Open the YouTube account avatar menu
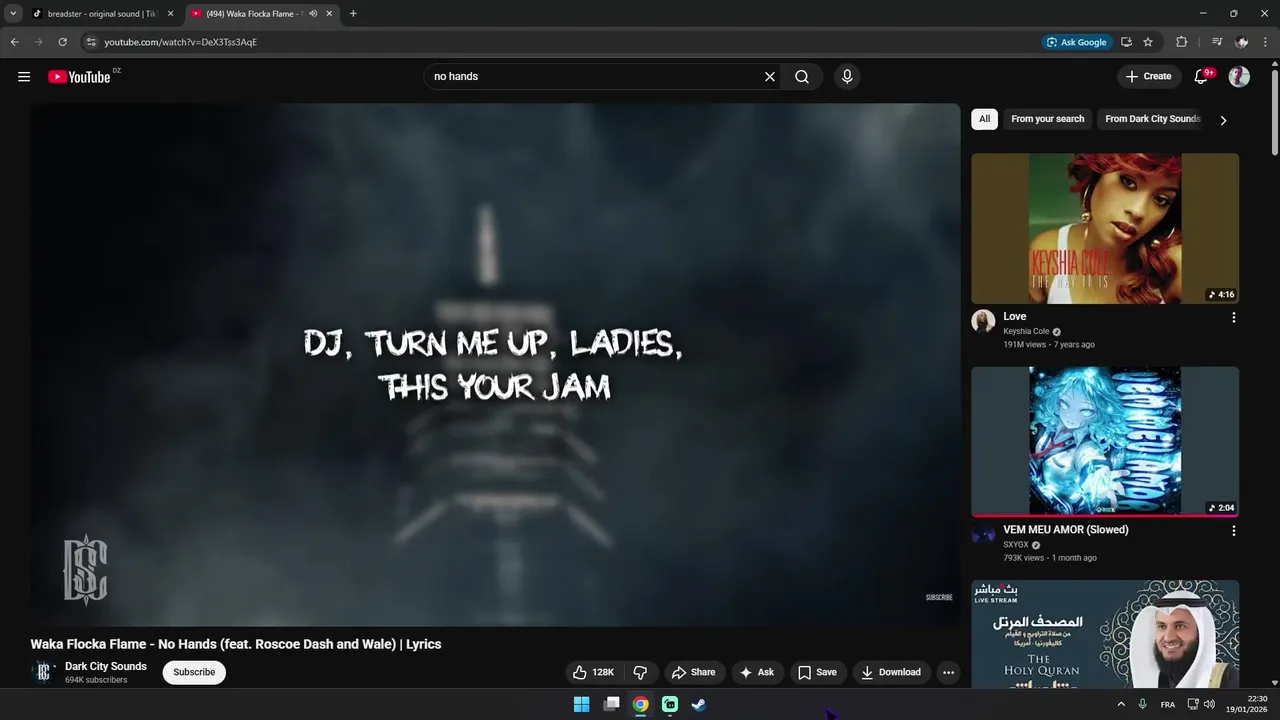 (1239, 76)
